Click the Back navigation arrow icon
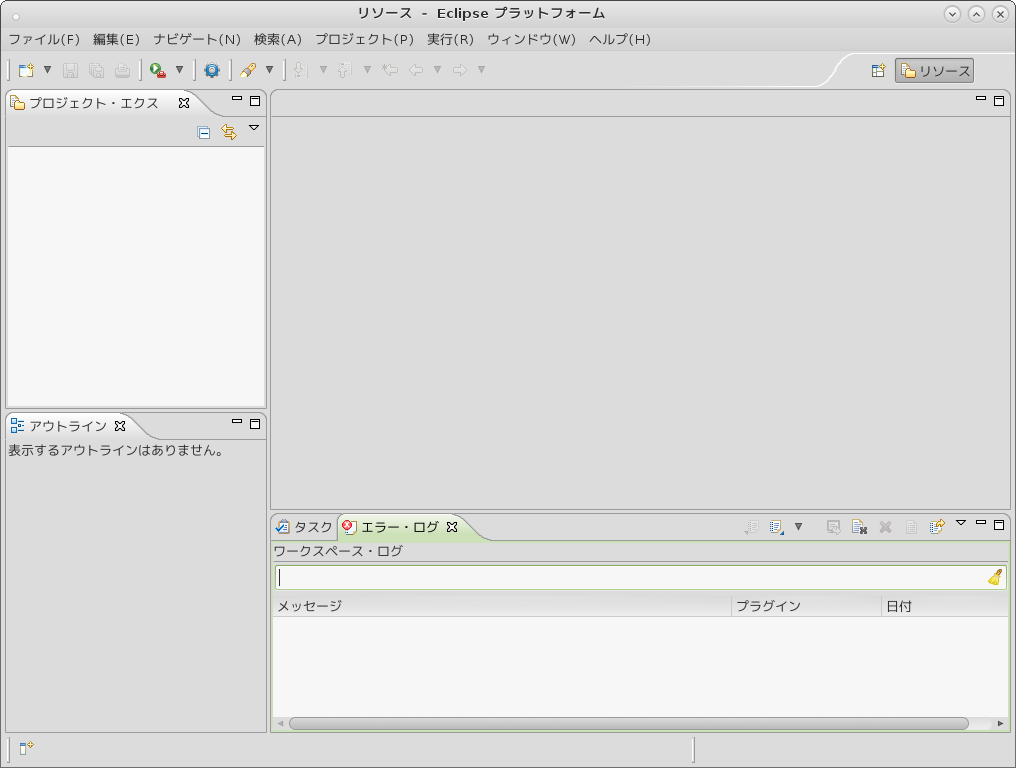The height and width of the screenshot is (768, 1016). (416, 69)
